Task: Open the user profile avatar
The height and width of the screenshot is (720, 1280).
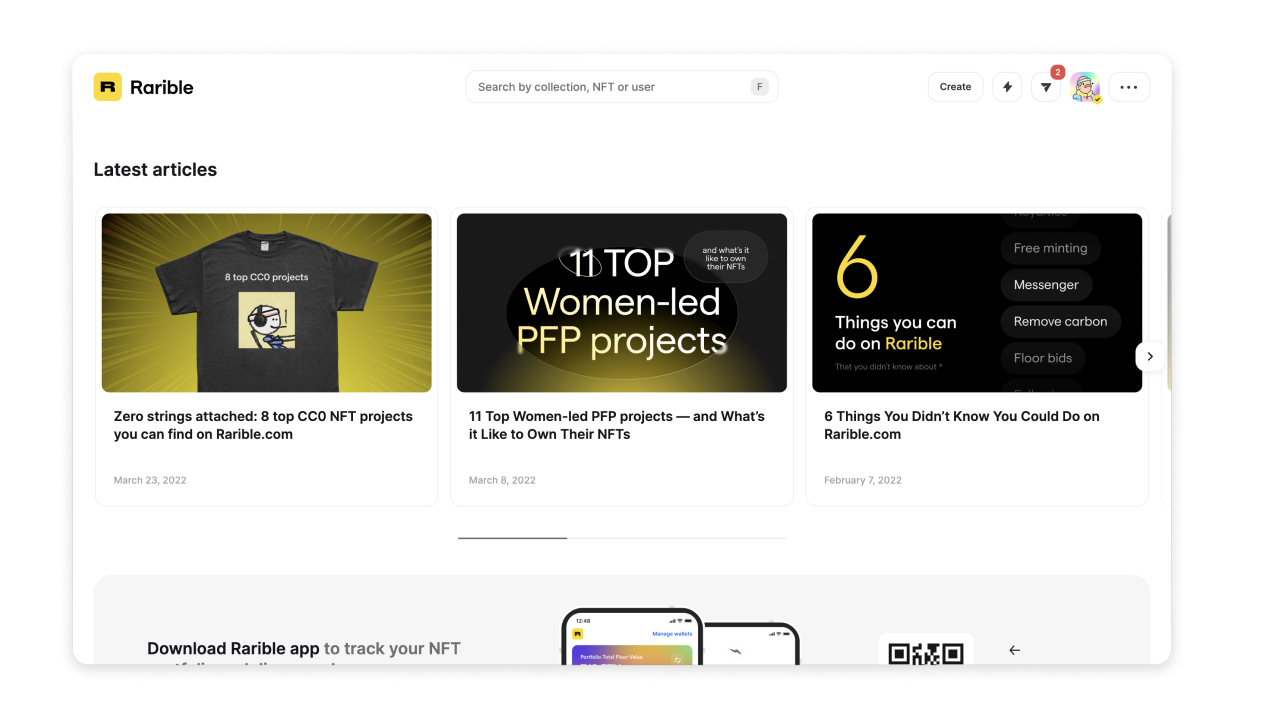Action: (1085, 87)
